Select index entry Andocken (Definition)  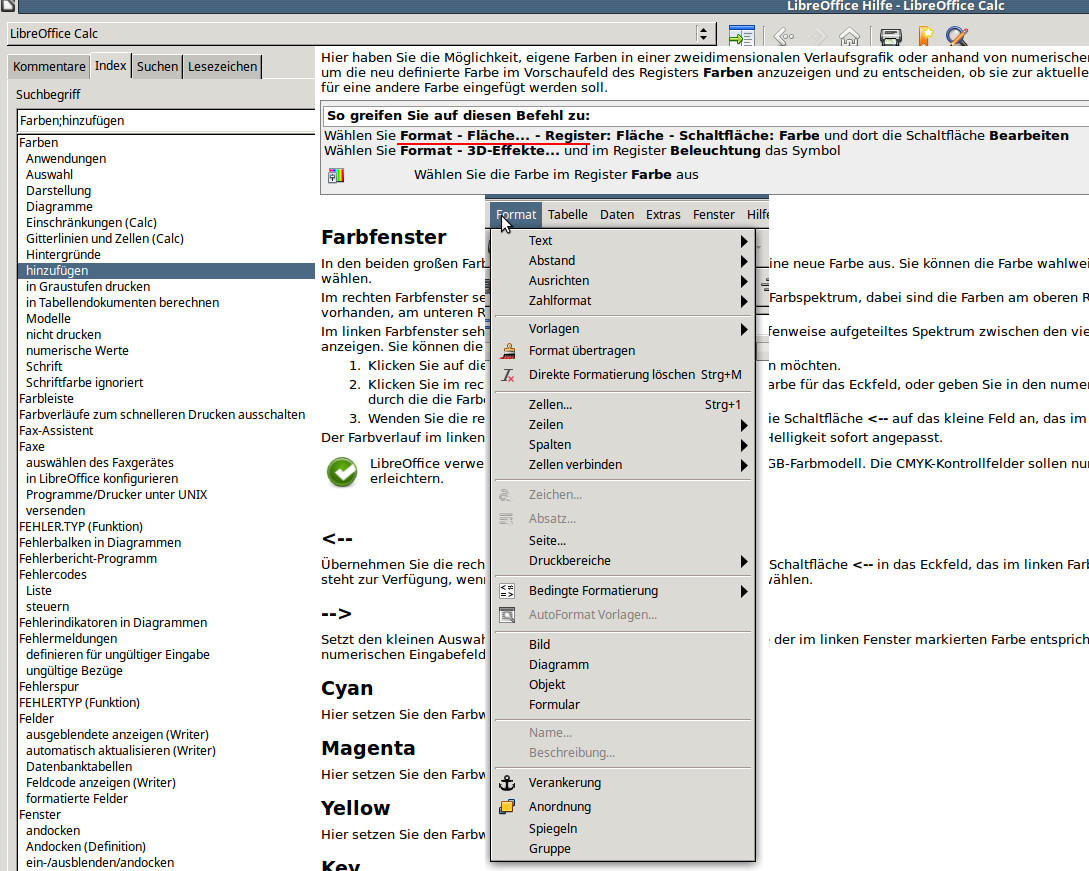(86, 847)
